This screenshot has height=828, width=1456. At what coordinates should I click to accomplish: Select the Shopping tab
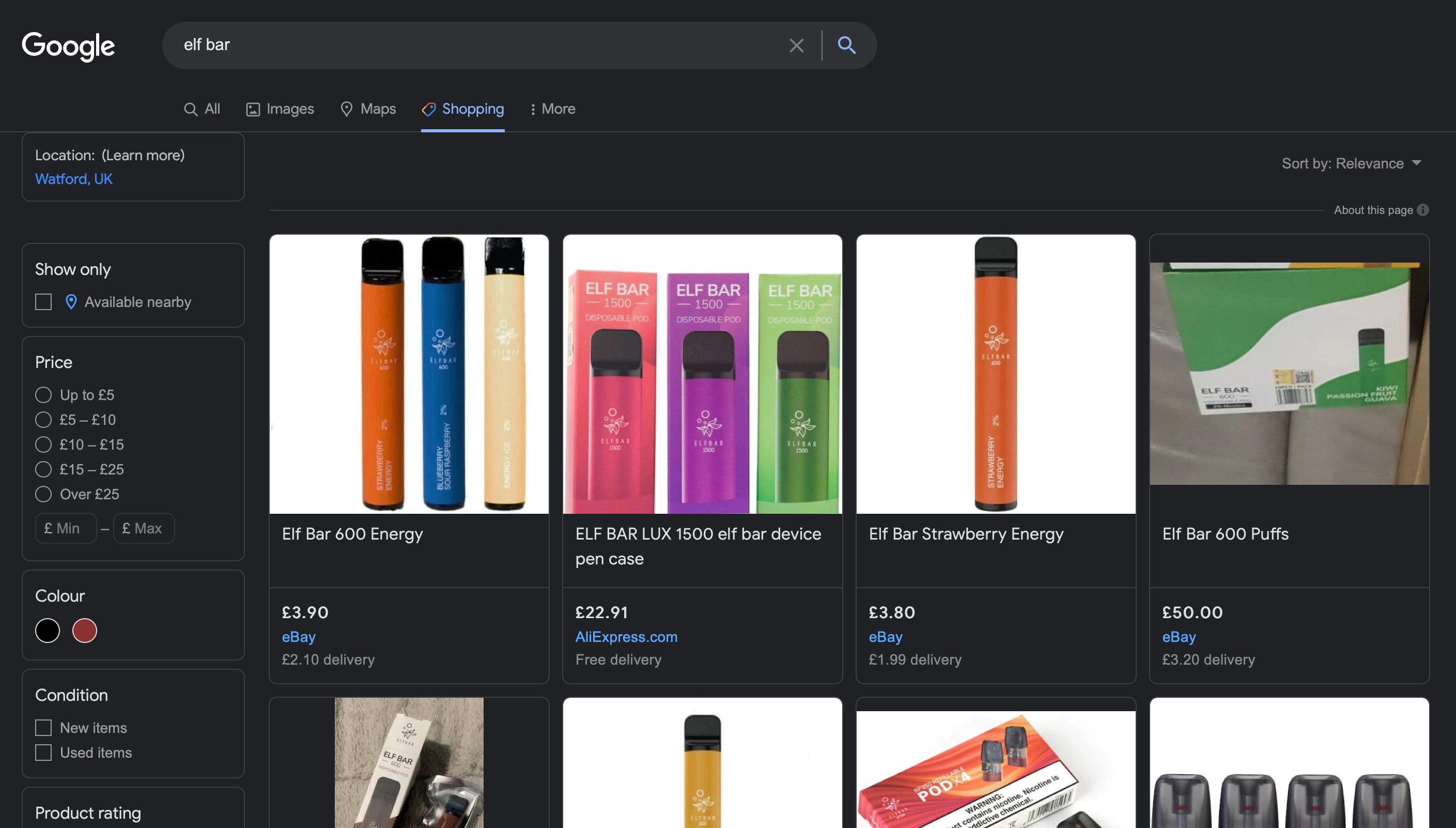tap(462, 109)
